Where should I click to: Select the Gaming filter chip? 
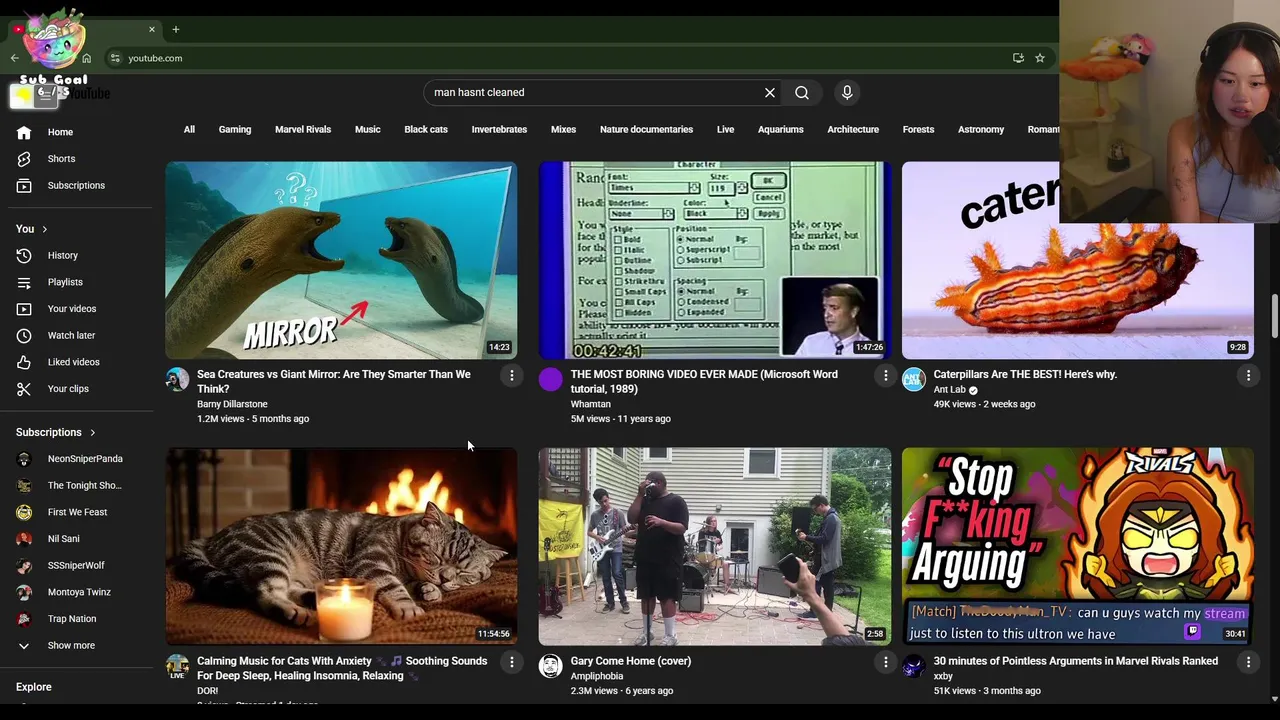pos(235,129)
